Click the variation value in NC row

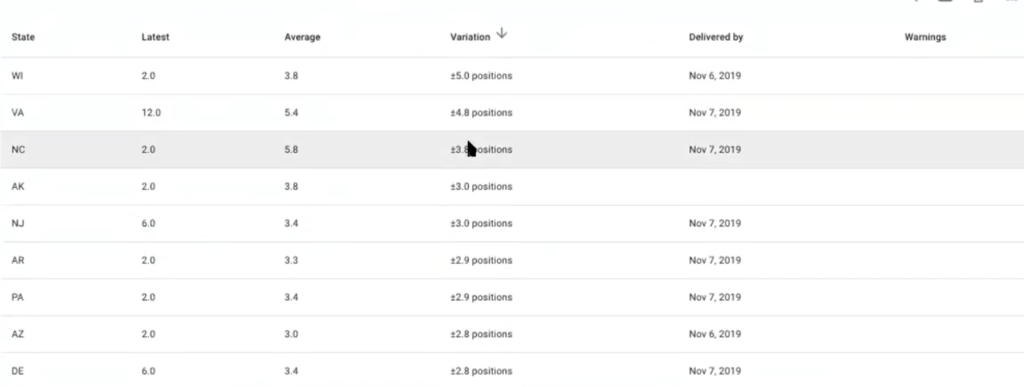[481, 149]
